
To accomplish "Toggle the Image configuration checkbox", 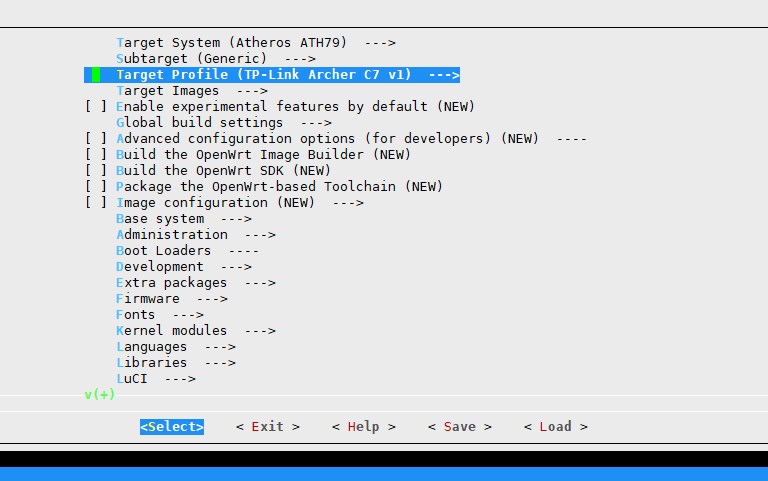I will 96,203.
